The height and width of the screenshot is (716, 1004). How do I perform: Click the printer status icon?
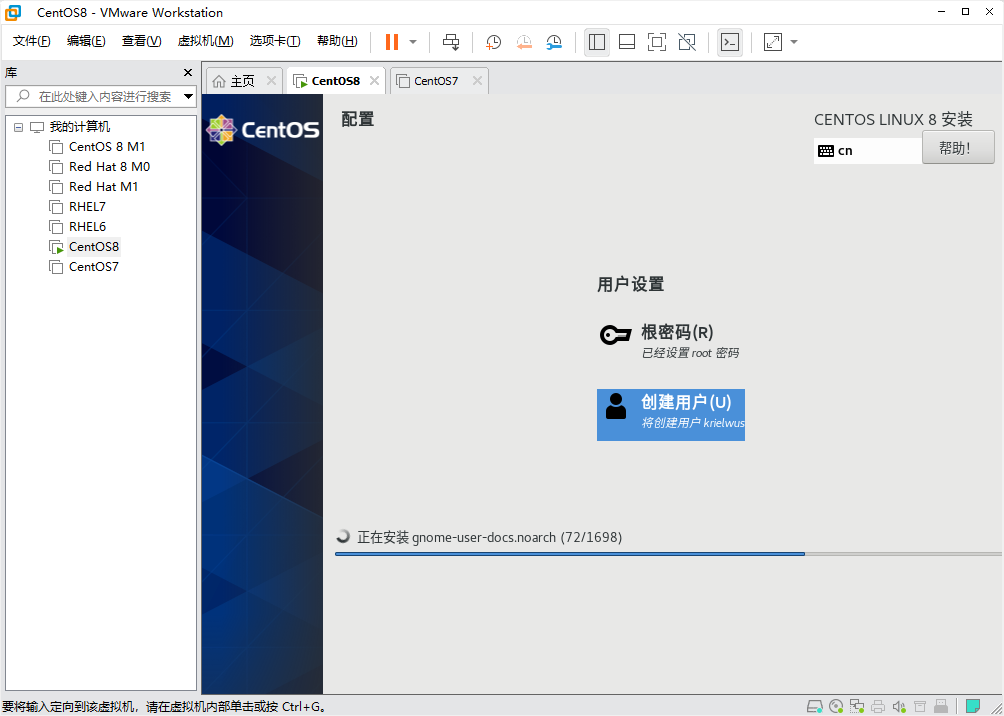point(878,706)
